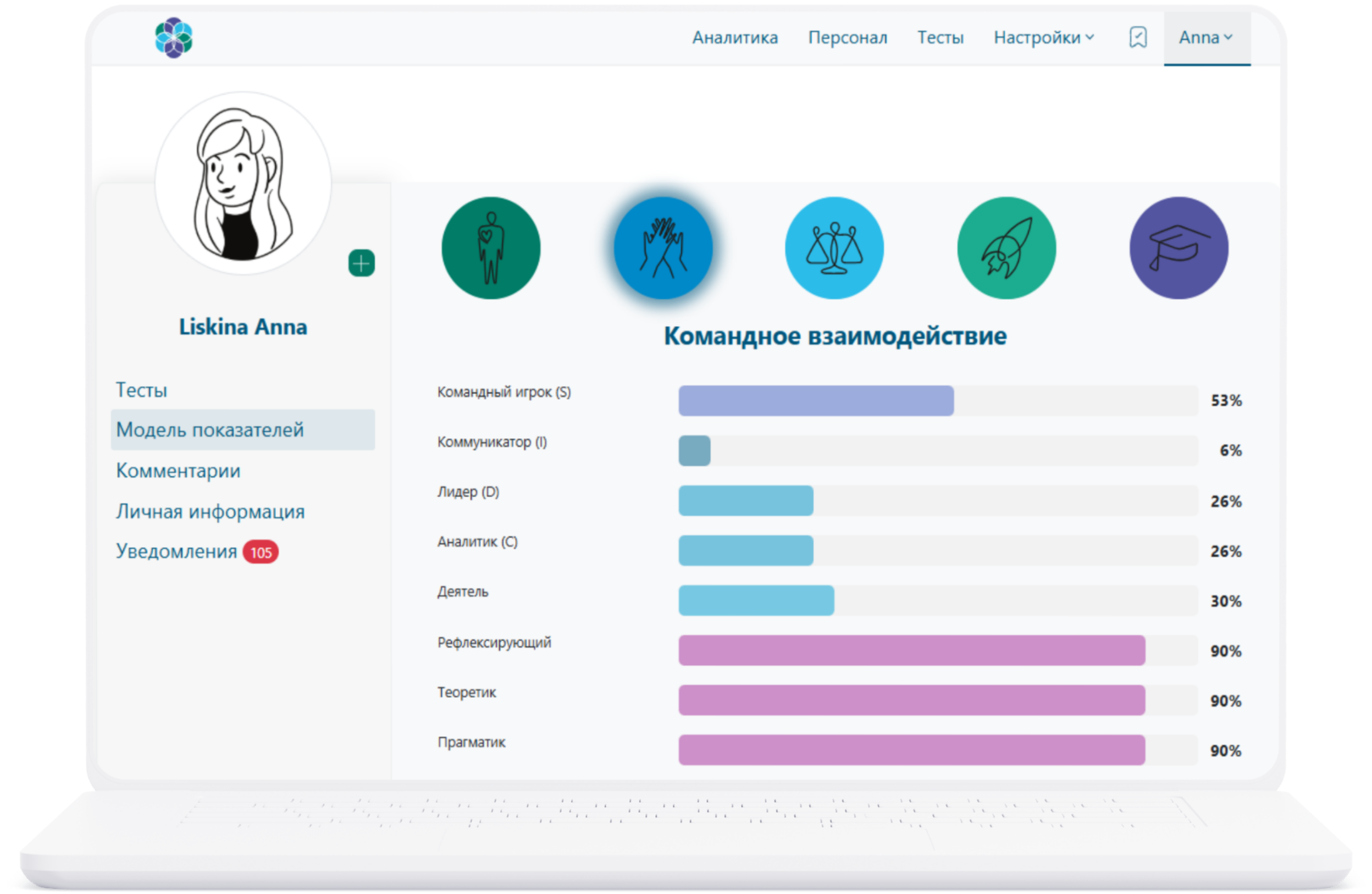
Task: Open Тесты in top navigation bar
Action: (940, 37)
